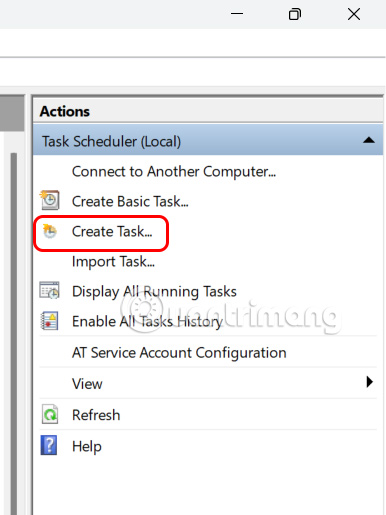Click Create Basic Task text
This screenshot has width=386, height=515.
click(130, 202)
